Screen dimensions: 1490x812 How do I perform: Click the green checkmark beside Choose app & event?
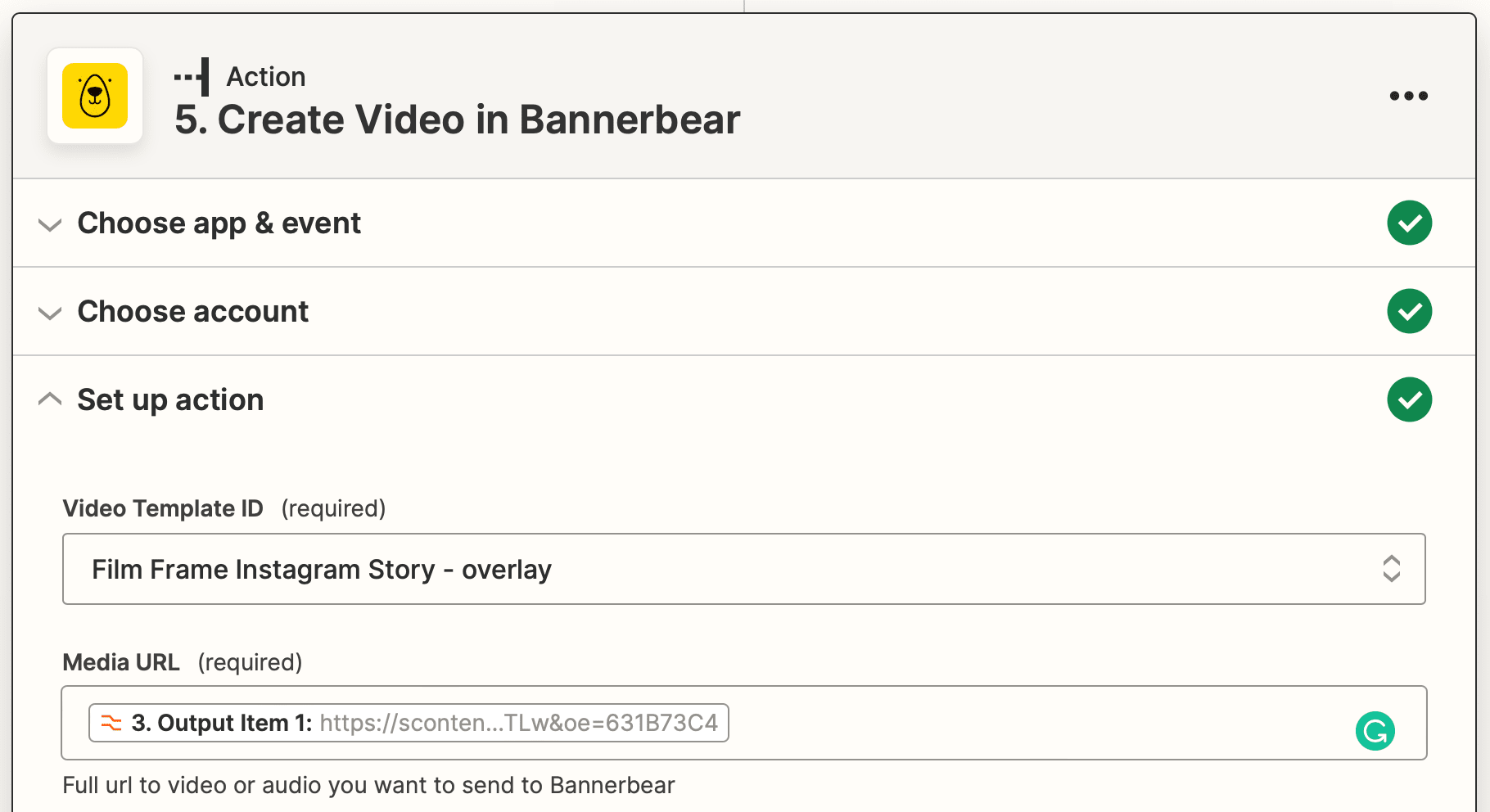(x=1409, y=223)
